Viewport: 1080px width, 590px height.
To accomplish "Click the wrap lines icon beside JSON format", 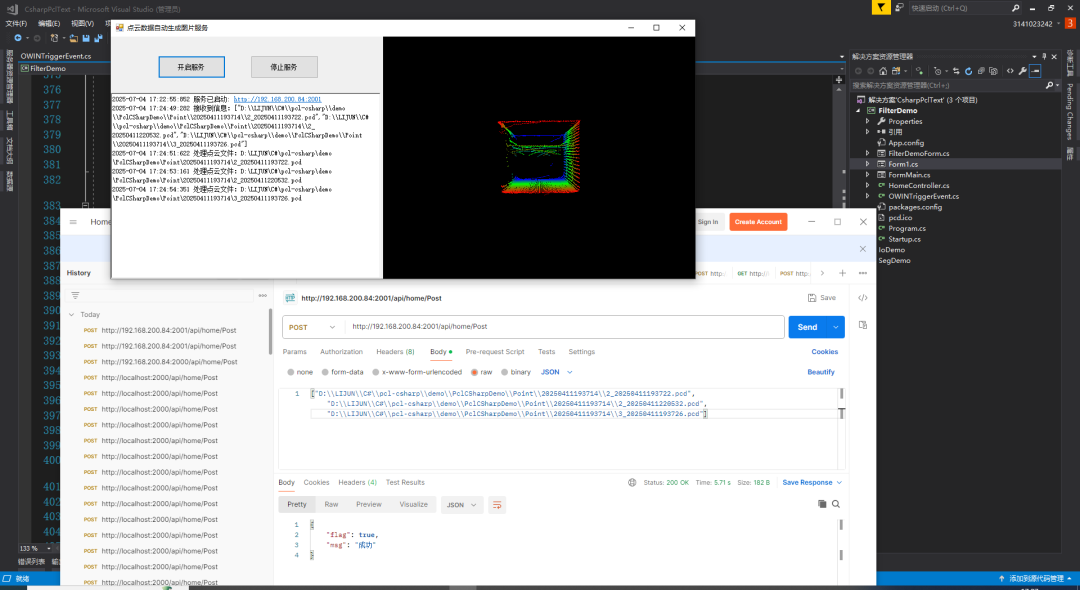I will 497,505.
